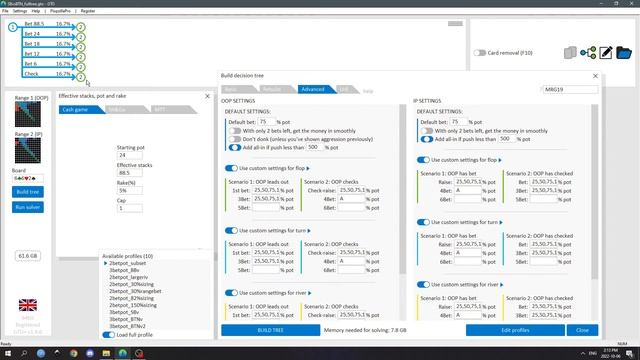Click the Rake(%) input field
The width and height of the screenshot is (640, 360).
[130, 191]
